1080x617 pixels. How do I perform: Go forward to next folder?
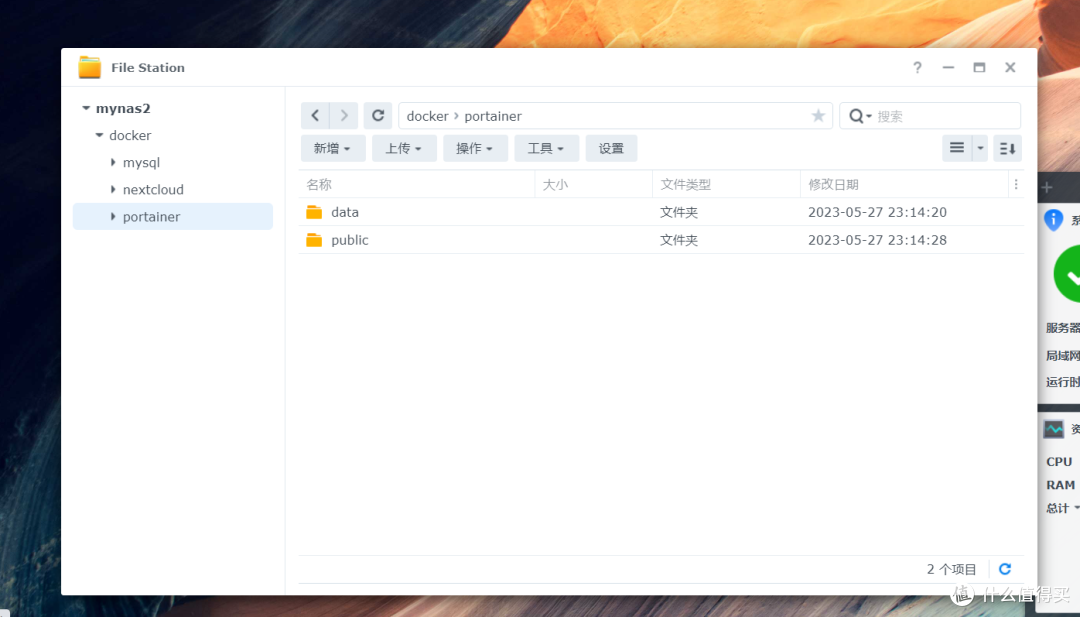point(344,116)
